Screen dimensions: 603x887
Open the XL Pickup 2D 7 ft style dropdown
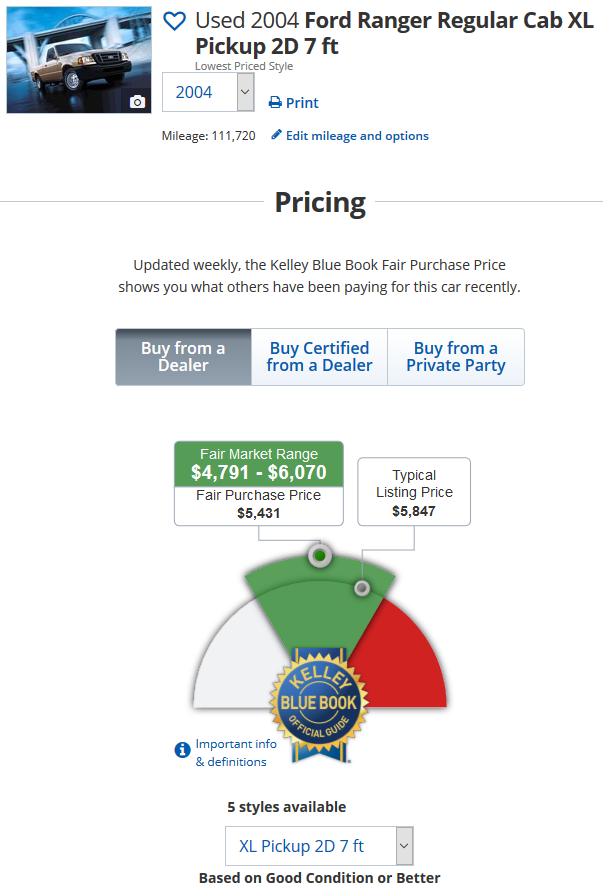click(320, 846)
